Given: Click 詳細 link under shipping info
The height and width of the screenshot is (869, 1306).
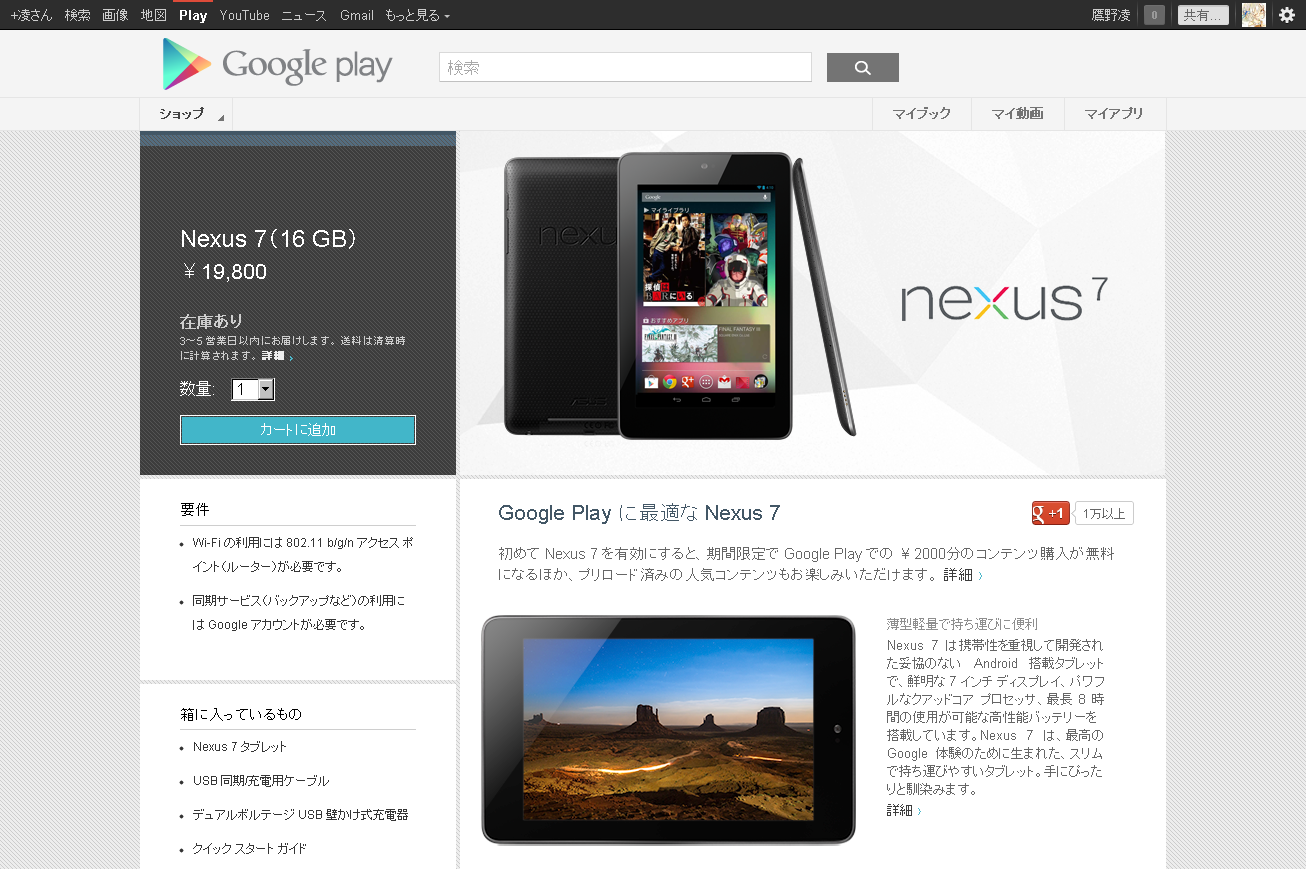Looking at the screenshot, I should tap(273, 356).
